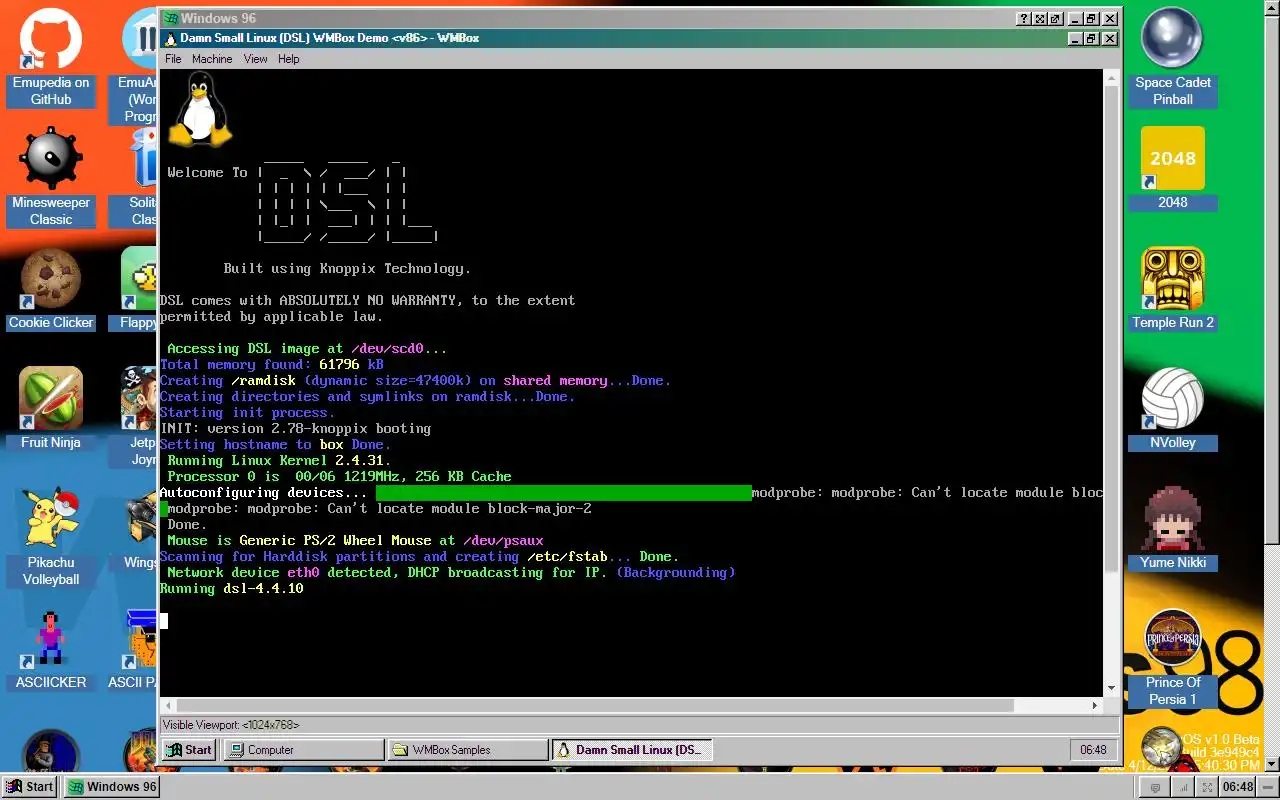Open Pikachu Volleyball desktop icon
Viewport: 1280px width, 800px height.
click(x=50, y=537)
